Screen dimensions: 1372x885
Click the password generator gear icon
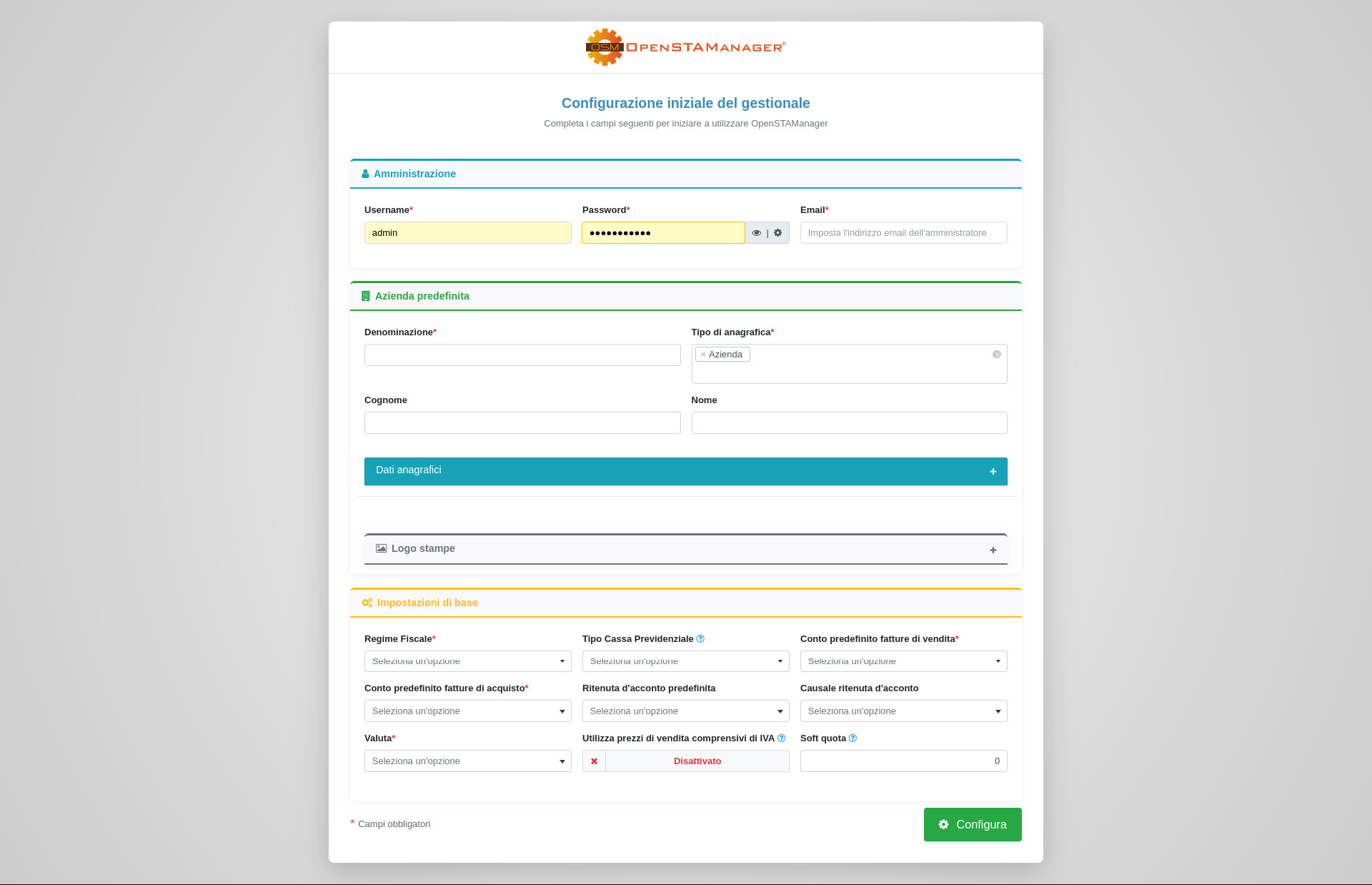[778, 233]
